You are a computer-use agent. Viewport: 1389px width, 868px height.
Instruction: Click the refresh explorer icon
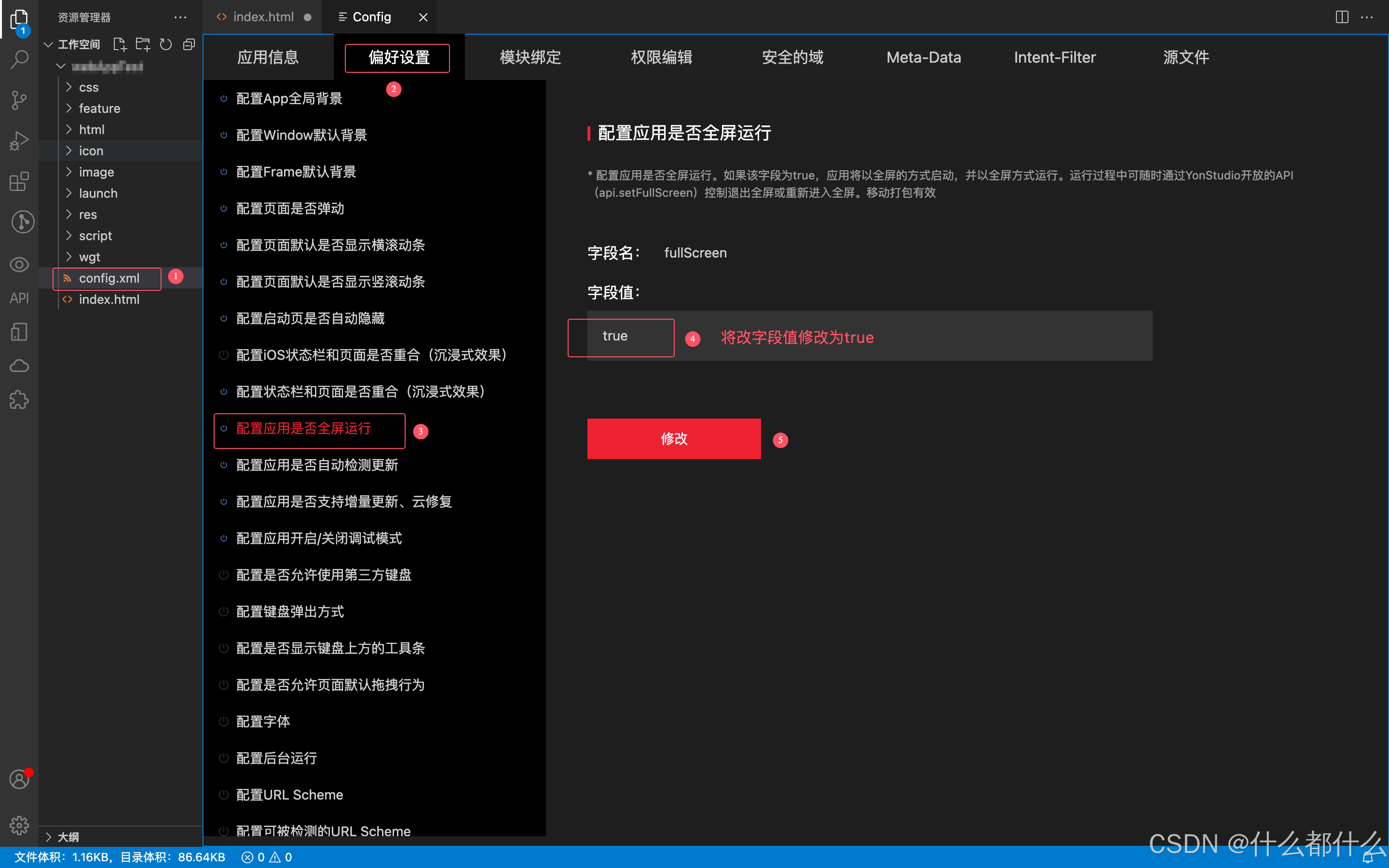166,44
